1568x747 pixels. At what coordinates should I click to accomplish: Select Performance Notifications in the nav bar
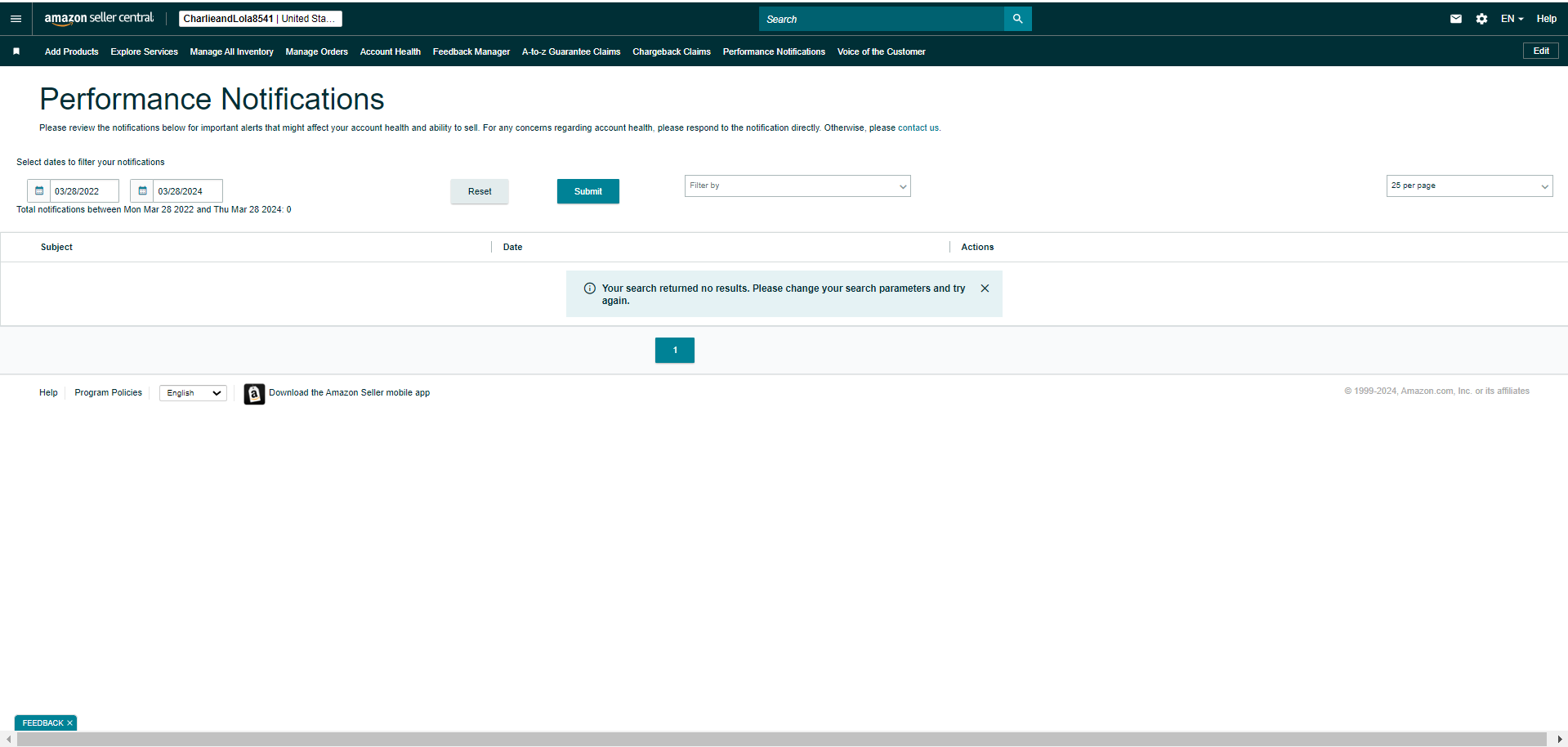pyautogui.click(x=774, y=51)
